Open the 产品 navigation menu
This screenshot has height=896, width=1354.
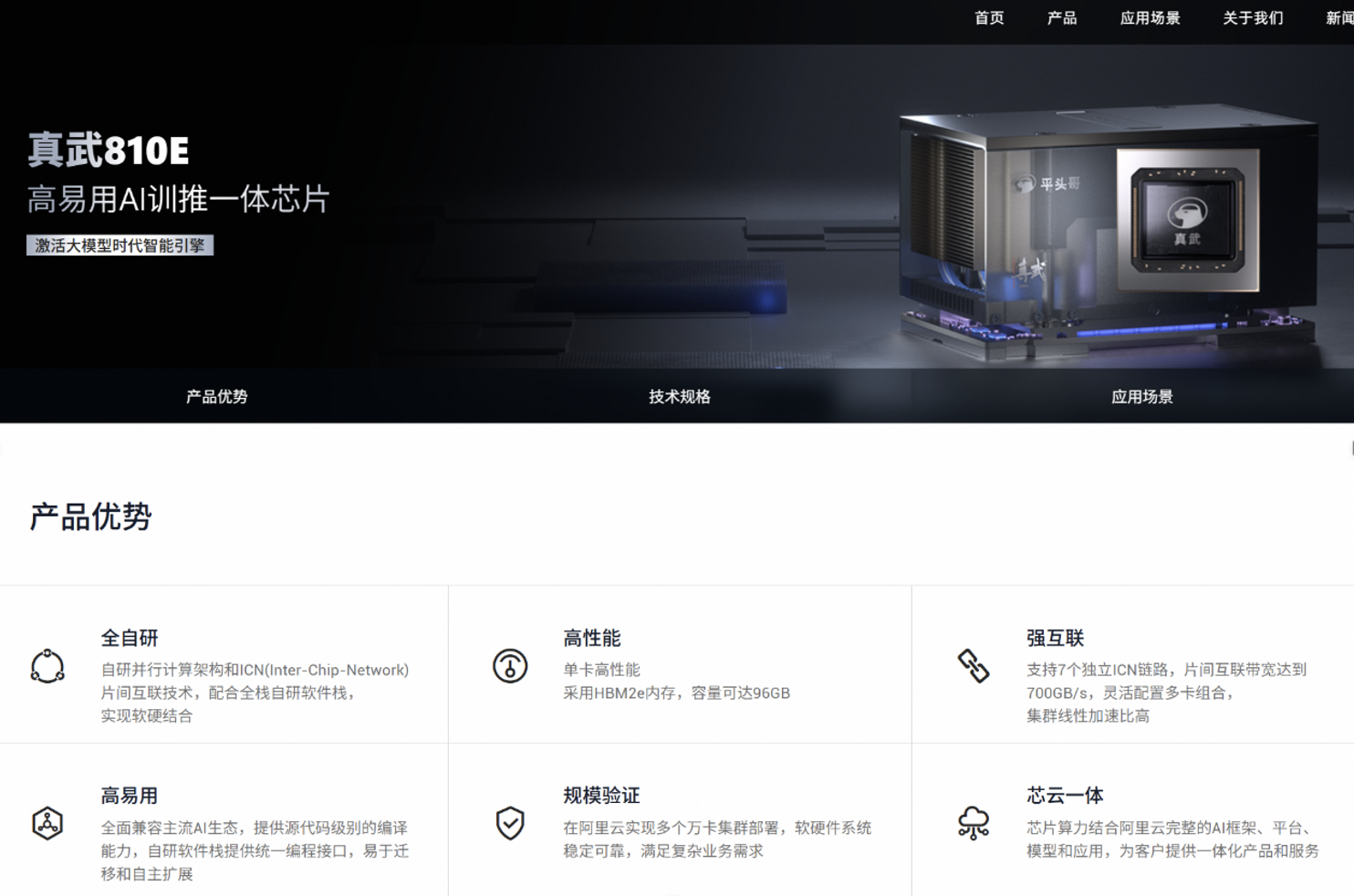(x=1062, y=18)
